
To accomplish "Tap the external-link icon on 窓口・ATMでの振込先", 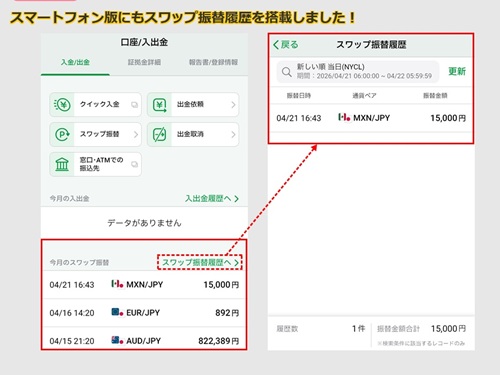I will pyautogui.click(x=134, y=164).
